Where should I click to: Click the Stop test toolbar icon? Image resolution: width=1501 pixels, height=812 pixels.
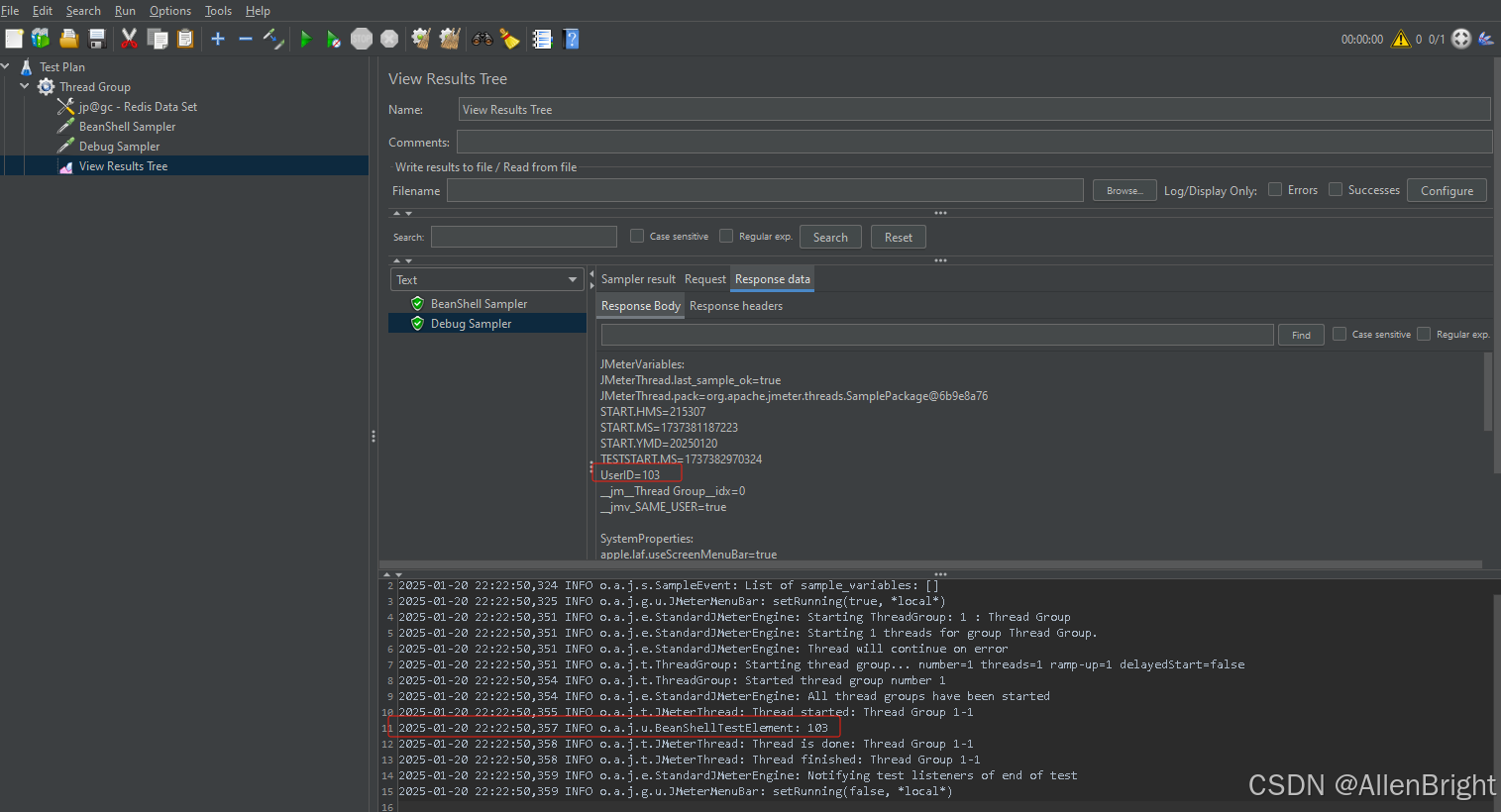362,39
